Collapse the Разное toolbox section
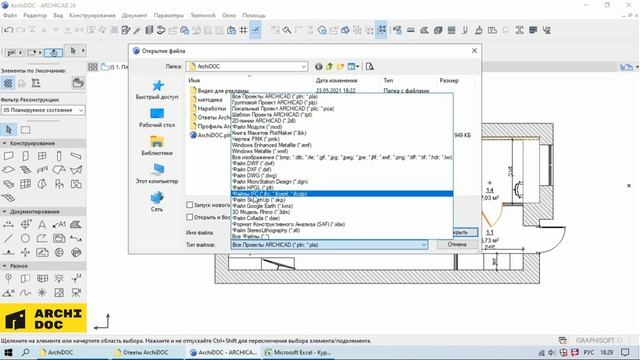This screenshot has width=640, height=360. point(4,266)
